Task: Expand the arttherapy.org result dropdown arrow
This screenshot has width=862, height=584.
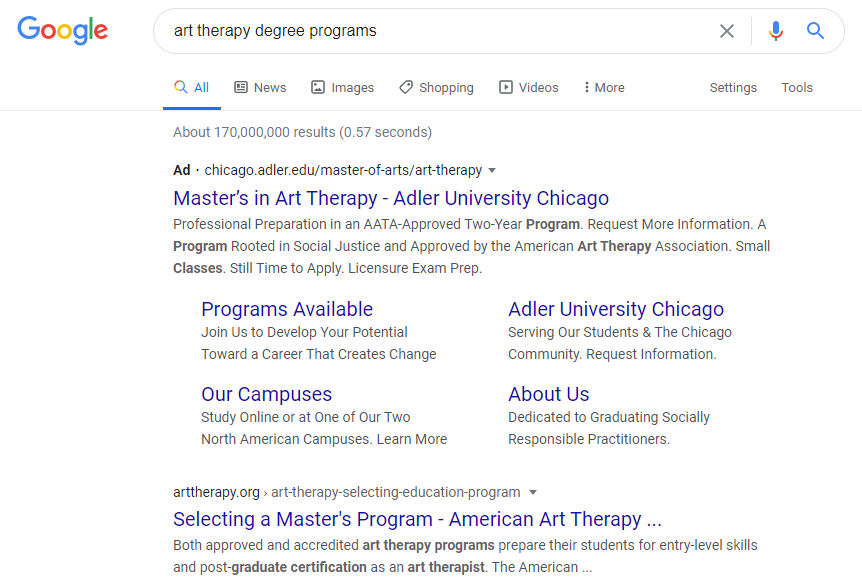Action: click(x=533, y=492)
